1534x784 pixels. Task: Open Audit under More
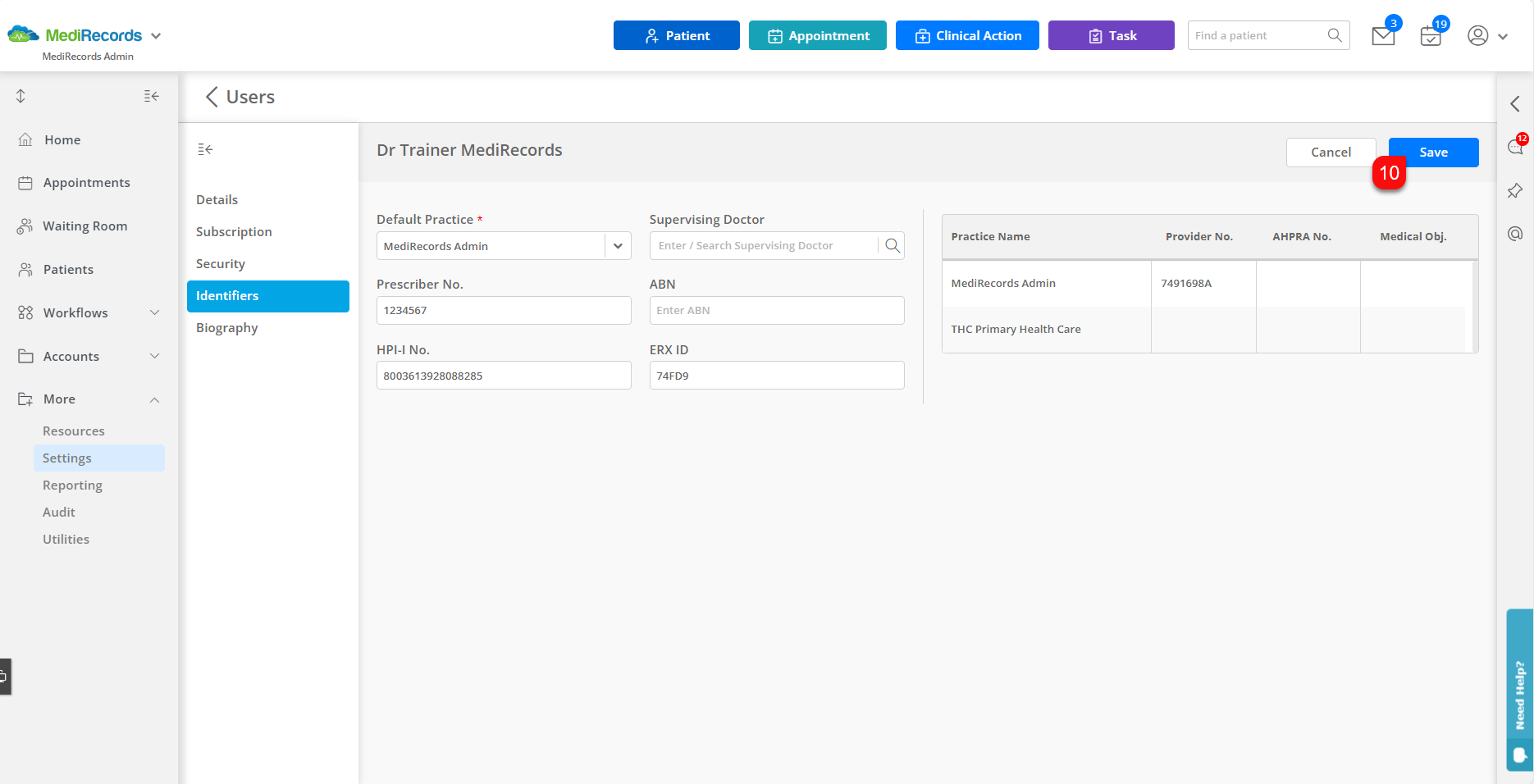click(59, 512)
